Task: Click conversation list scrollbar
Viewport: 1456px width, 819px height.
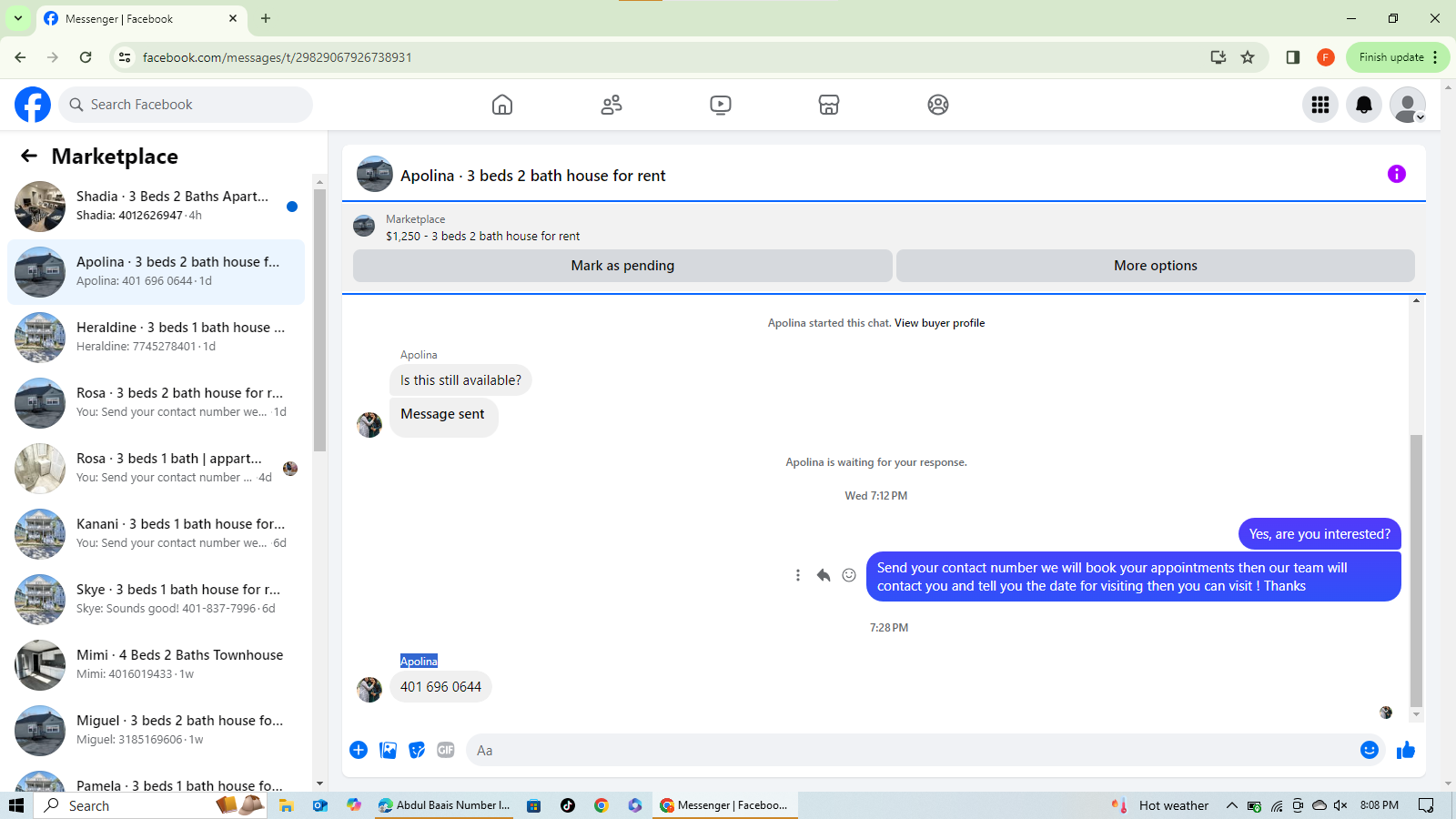Action: [319, 318]
